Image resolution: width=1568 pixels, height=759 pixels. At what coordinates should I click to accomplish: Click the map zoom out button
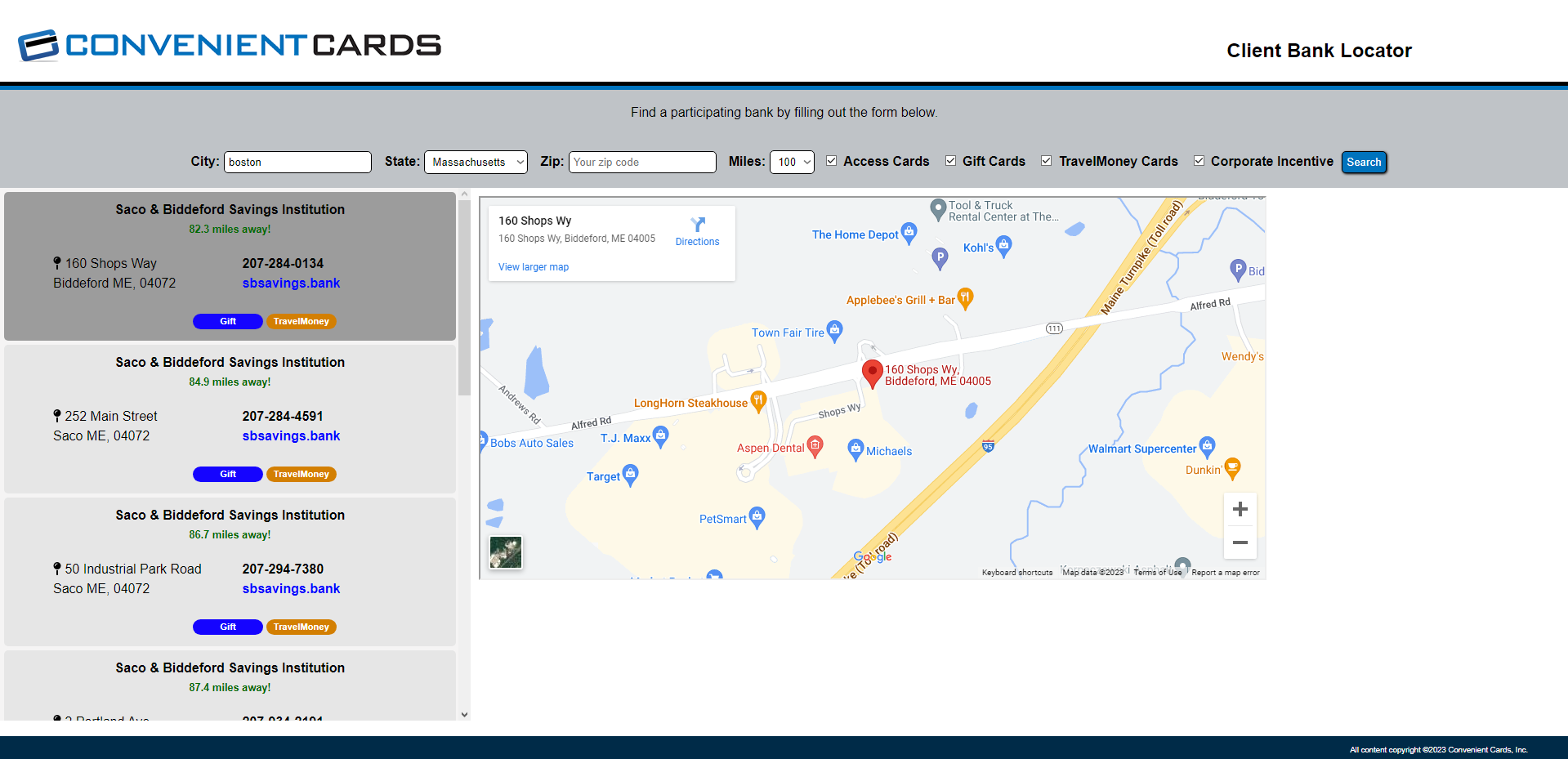[1240, 542]
